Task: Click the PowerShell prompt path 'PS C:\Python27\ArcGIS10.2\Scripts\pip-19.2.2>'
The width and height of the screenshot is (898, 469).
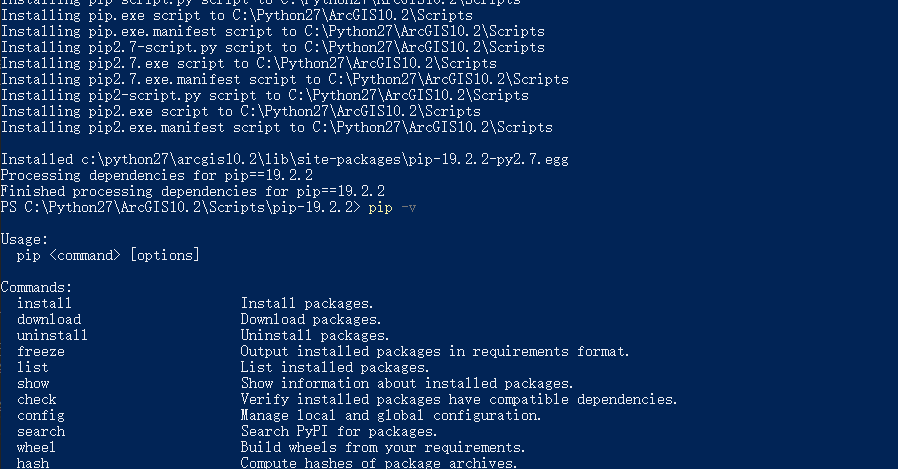Action: point(180,207)
